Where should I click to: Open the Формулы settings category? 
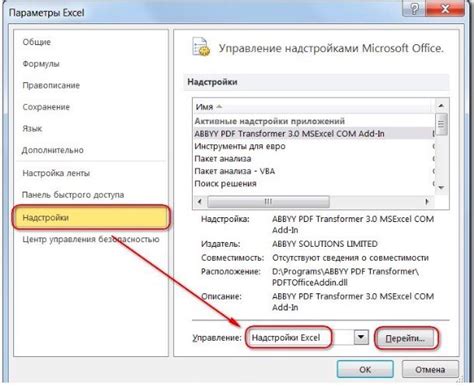point(41,64)
